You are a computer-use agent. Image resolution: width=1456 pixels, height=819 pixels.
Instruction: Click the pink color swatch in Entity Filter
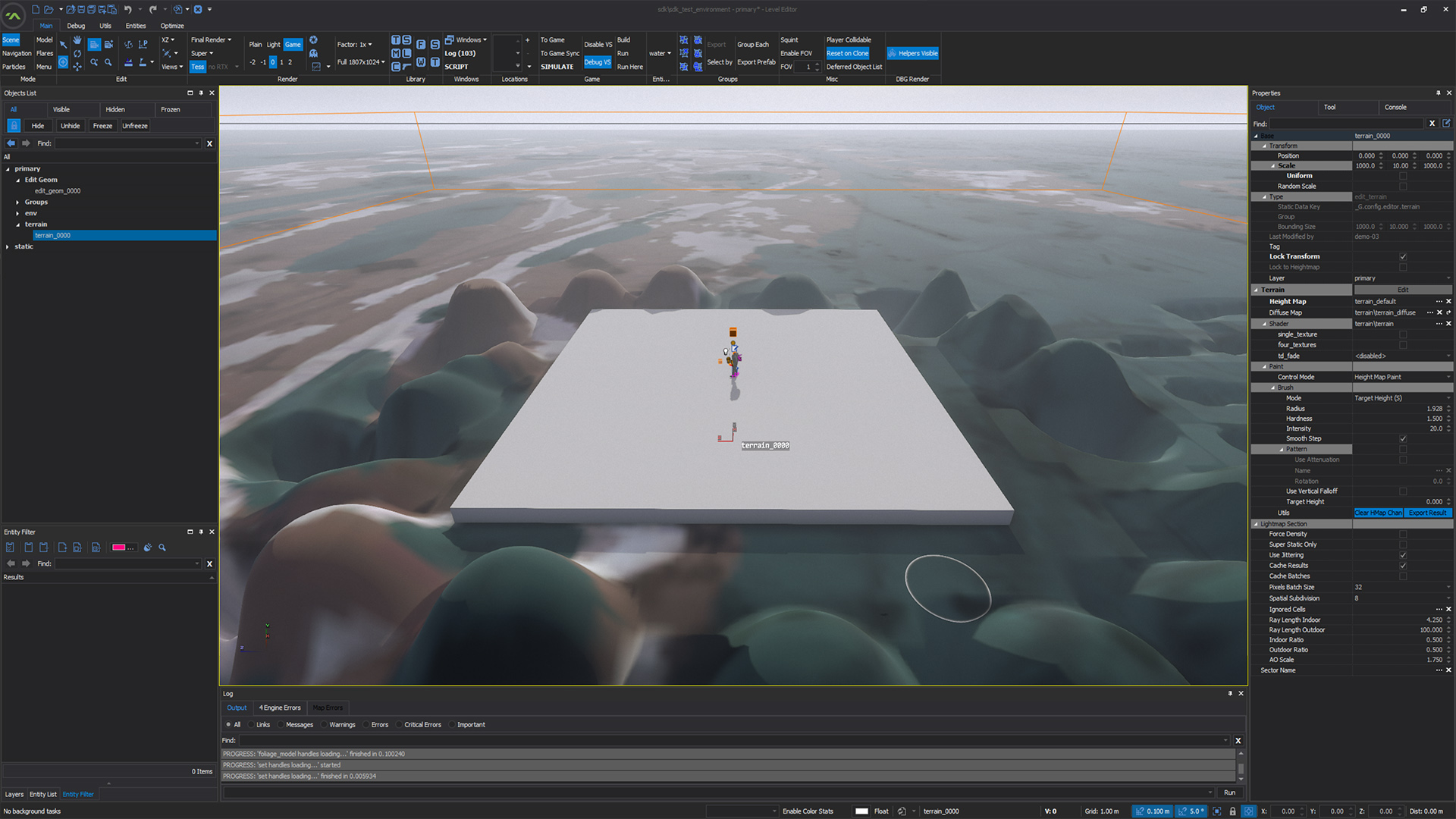[119, 548]
